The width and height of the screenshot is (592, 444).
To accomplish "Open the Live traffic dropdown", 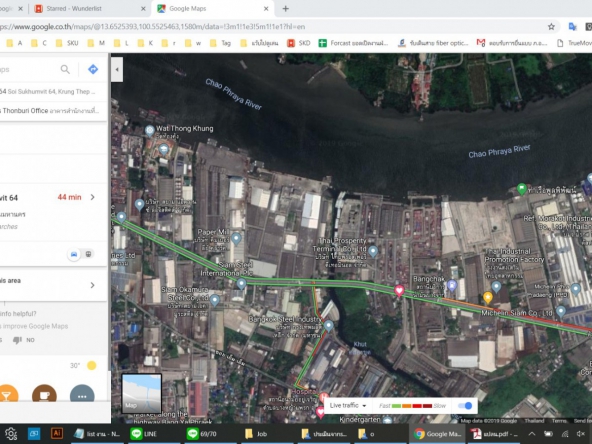I will coord(348,405).
